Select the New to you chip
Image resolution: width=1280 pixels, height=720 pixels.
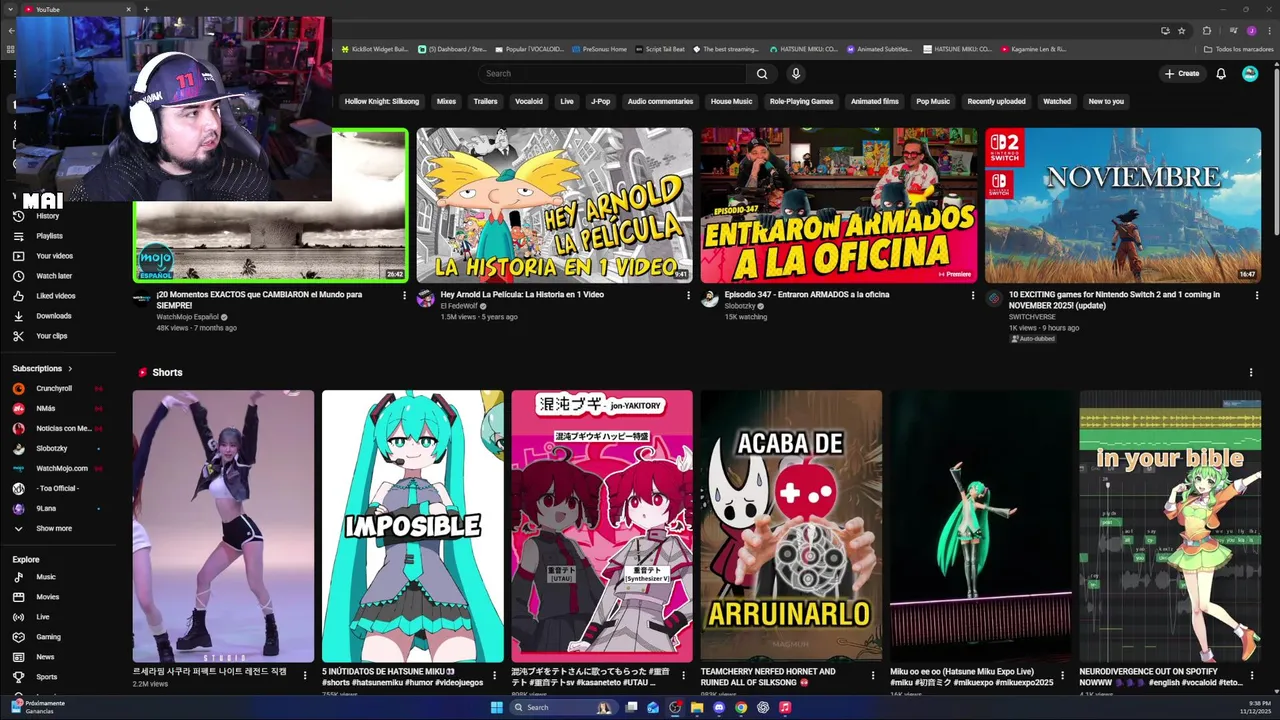pyautogui.click(x=1106, y=101)
